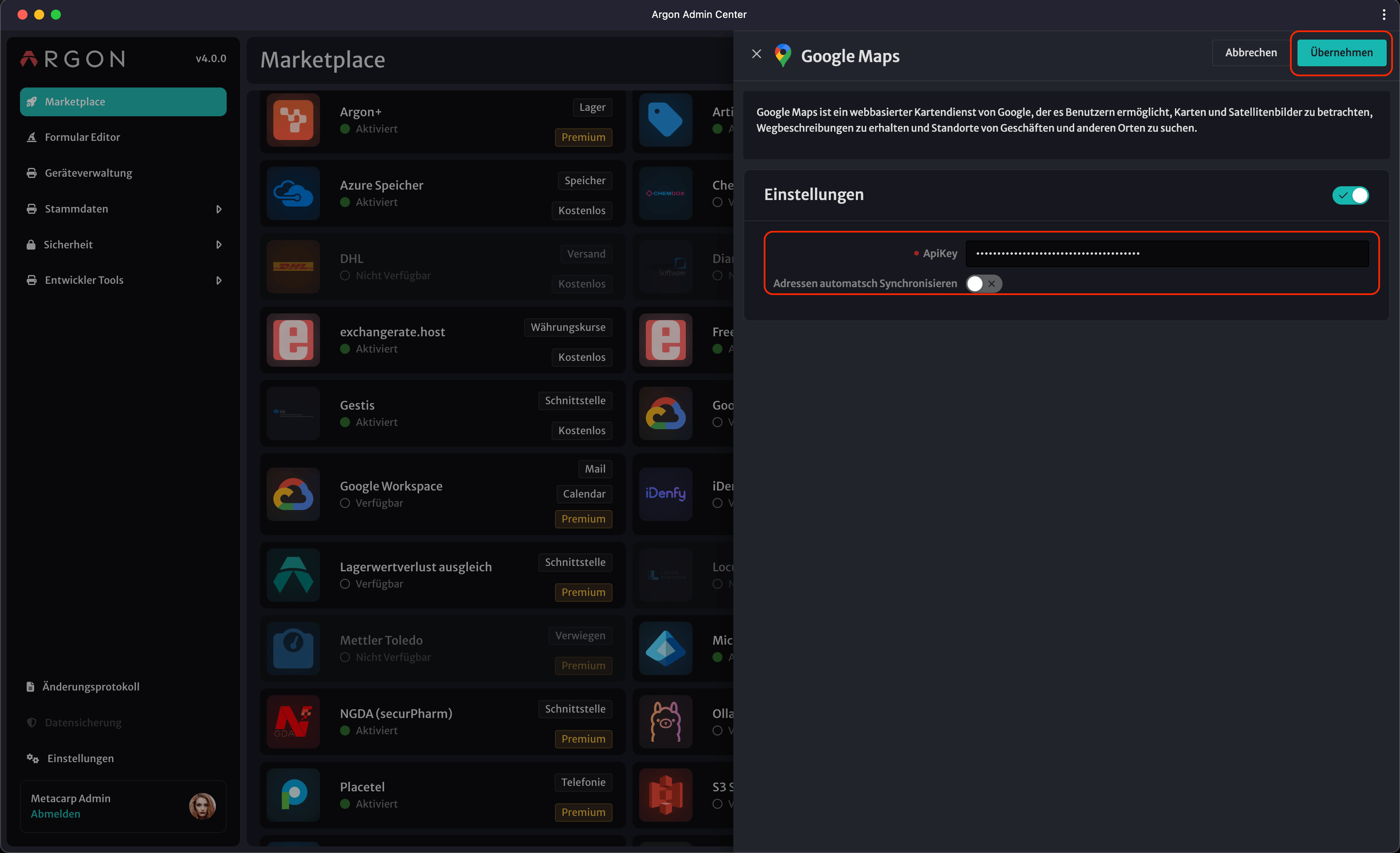Select the Entwickler Tools sidebar item

coord(123,280)
